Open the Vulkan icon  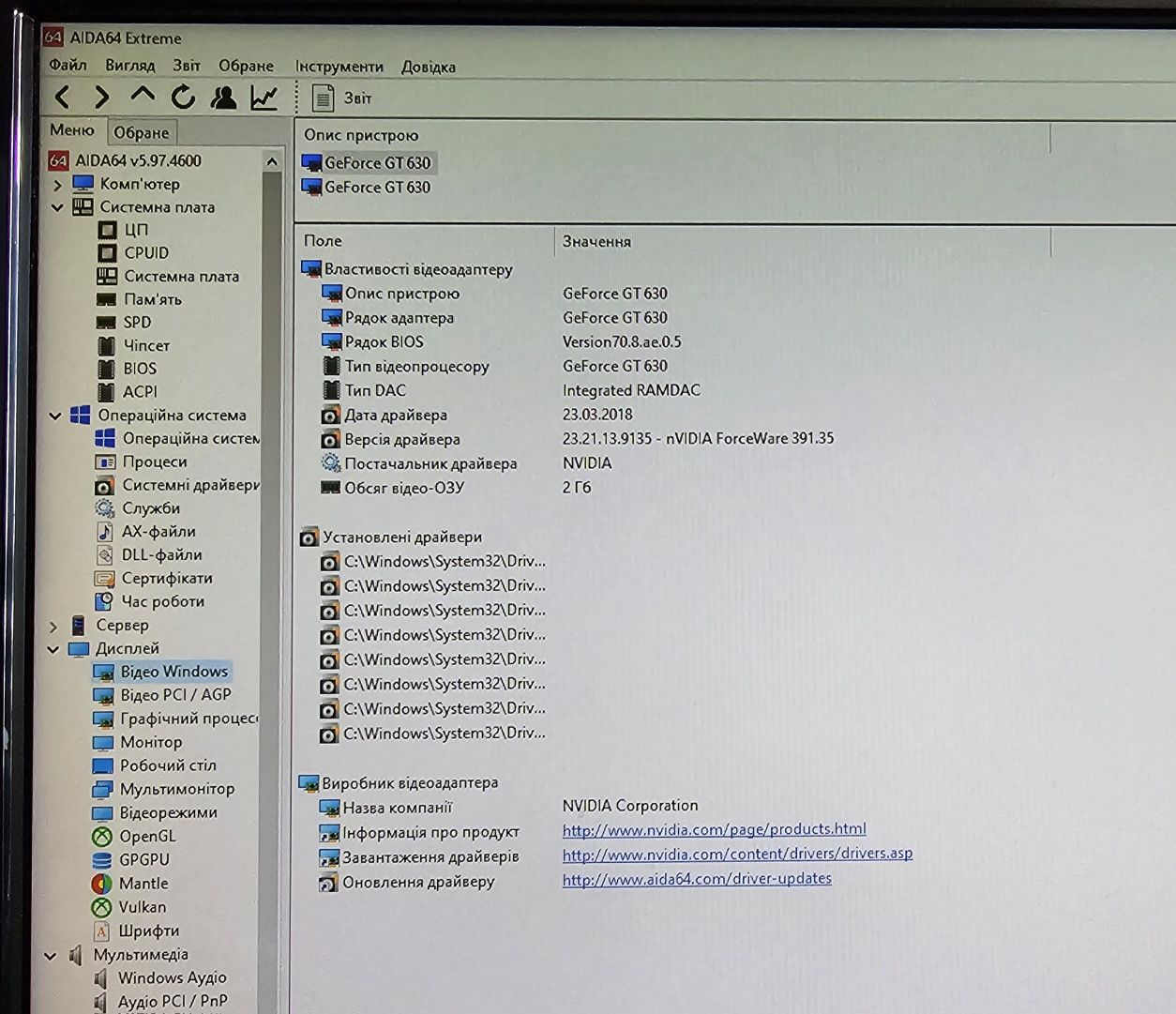point(101,908)
